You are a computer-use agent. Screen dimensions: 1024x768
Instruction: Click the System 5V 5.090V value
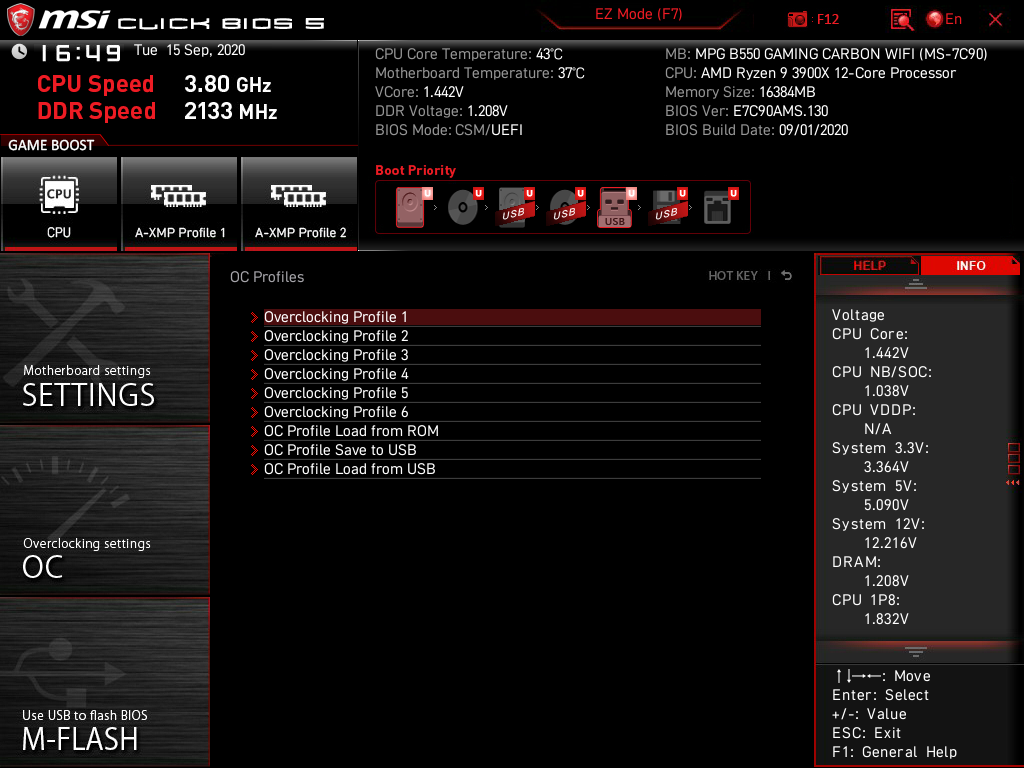click(x=886, y=505)
